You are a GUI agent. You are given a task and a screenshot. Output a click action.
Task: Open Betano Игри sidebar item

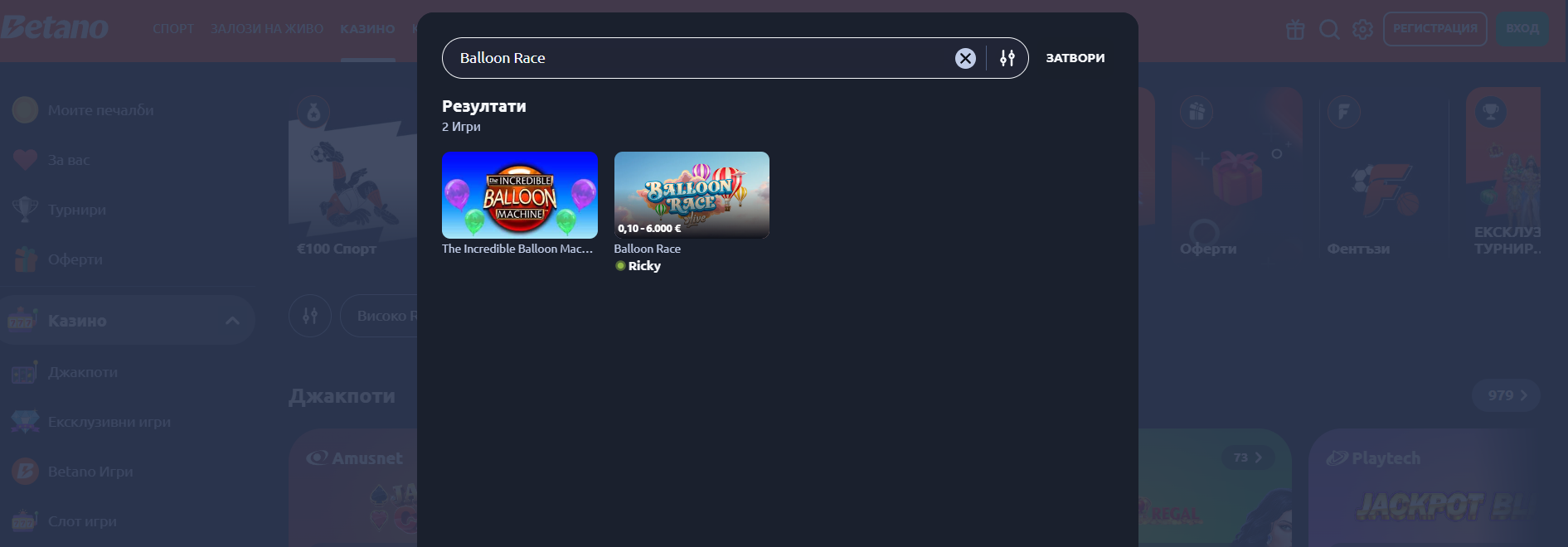90,472
